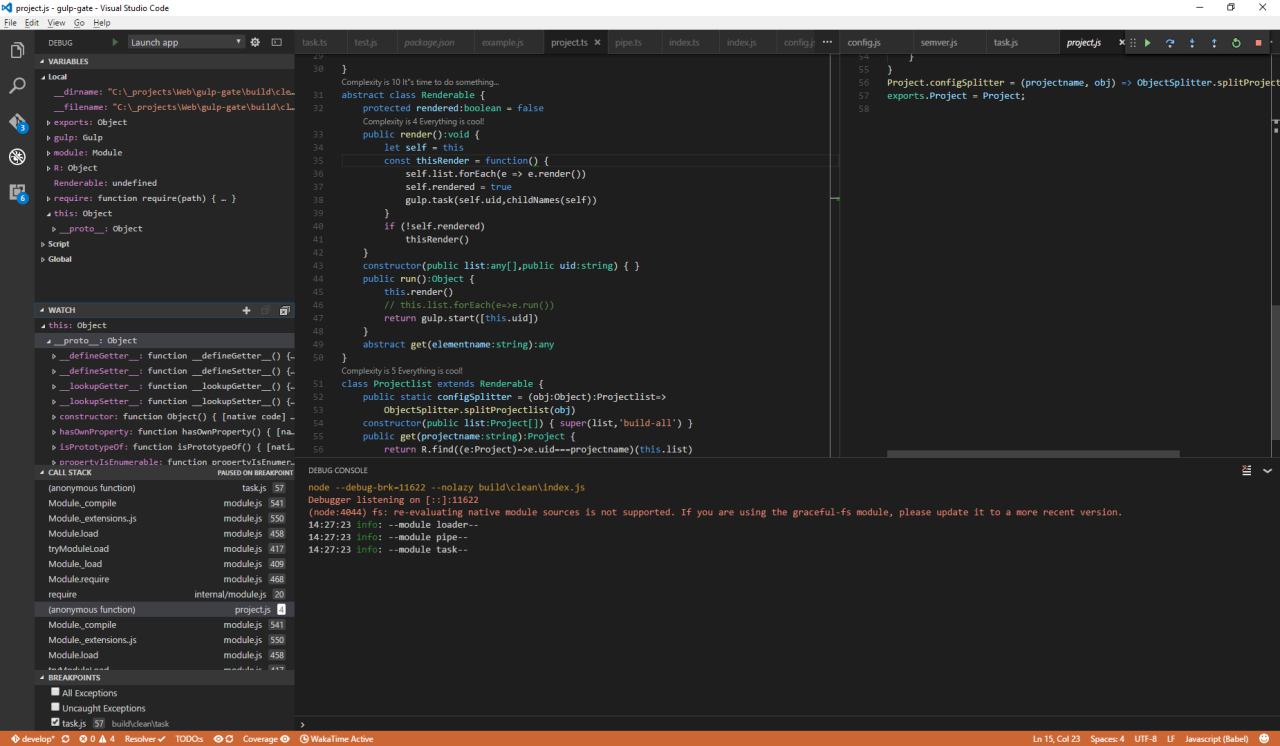
Task: Open the Explorer view in activity bar
Action: [x=17, y=51]
